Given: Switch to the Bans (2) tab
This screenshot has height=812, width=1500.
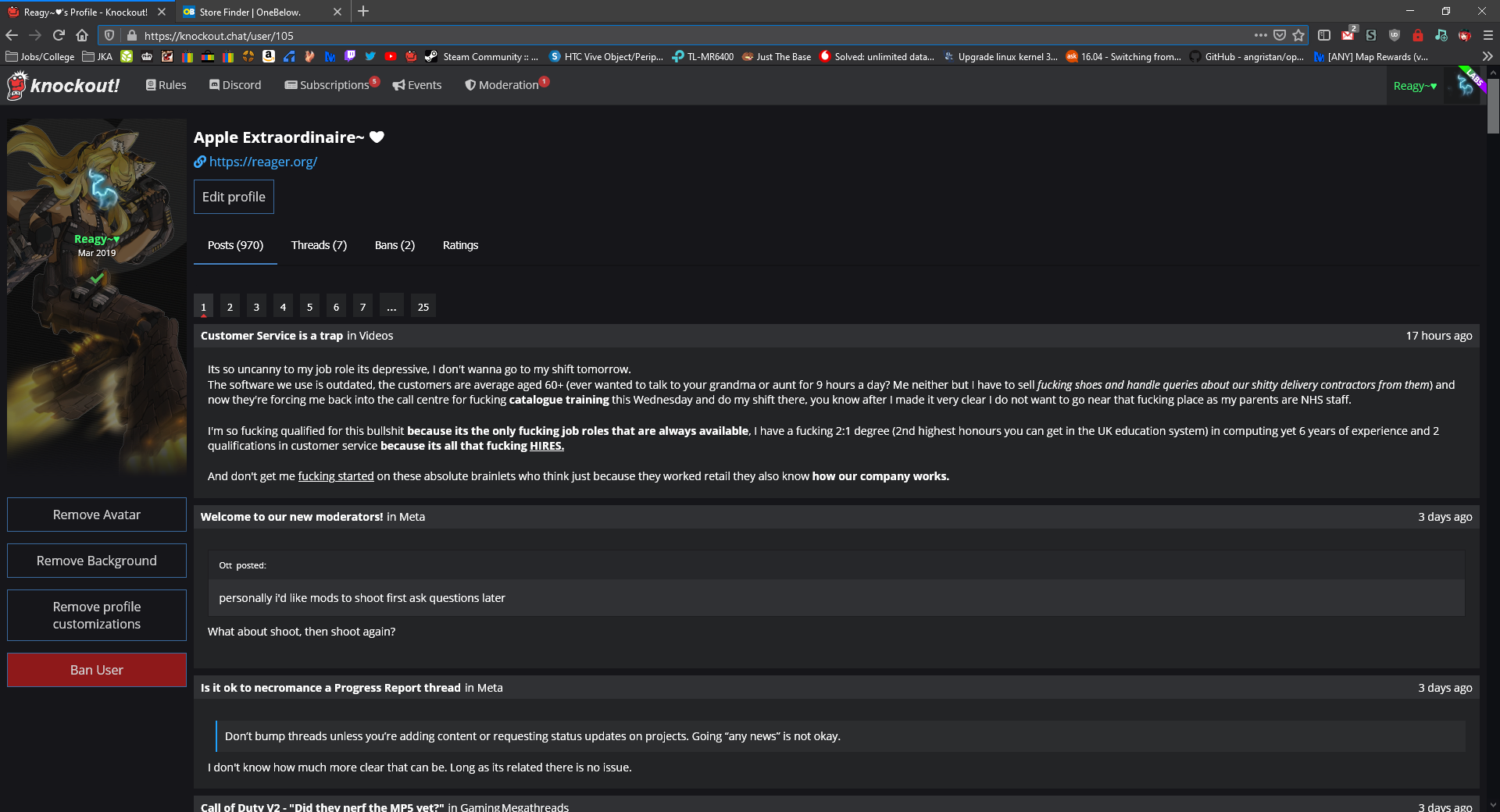Looking at the screenshot, I should click(x=395, y=245).
